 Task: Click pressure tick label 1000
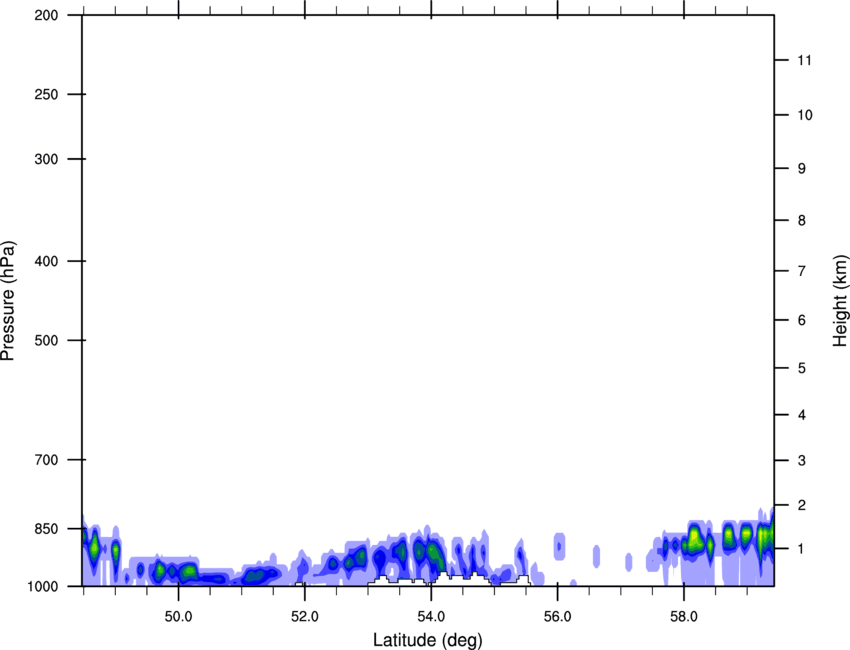[43, 586]
